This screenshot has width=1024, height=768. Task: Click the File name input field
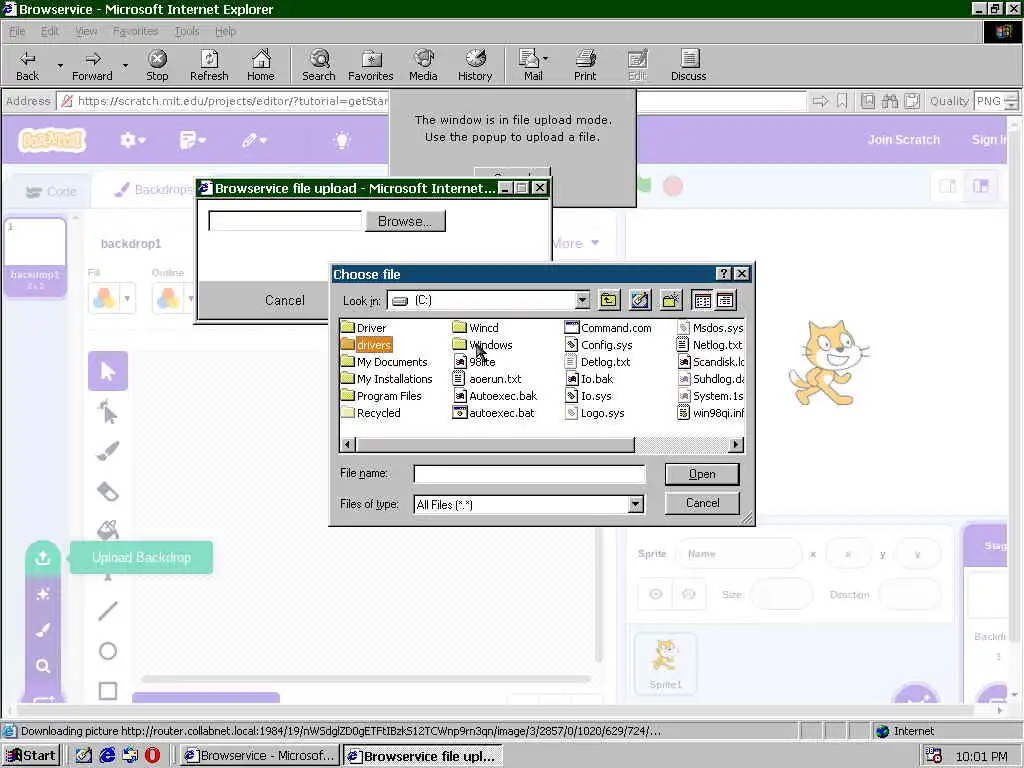click(x=529, y=474)
